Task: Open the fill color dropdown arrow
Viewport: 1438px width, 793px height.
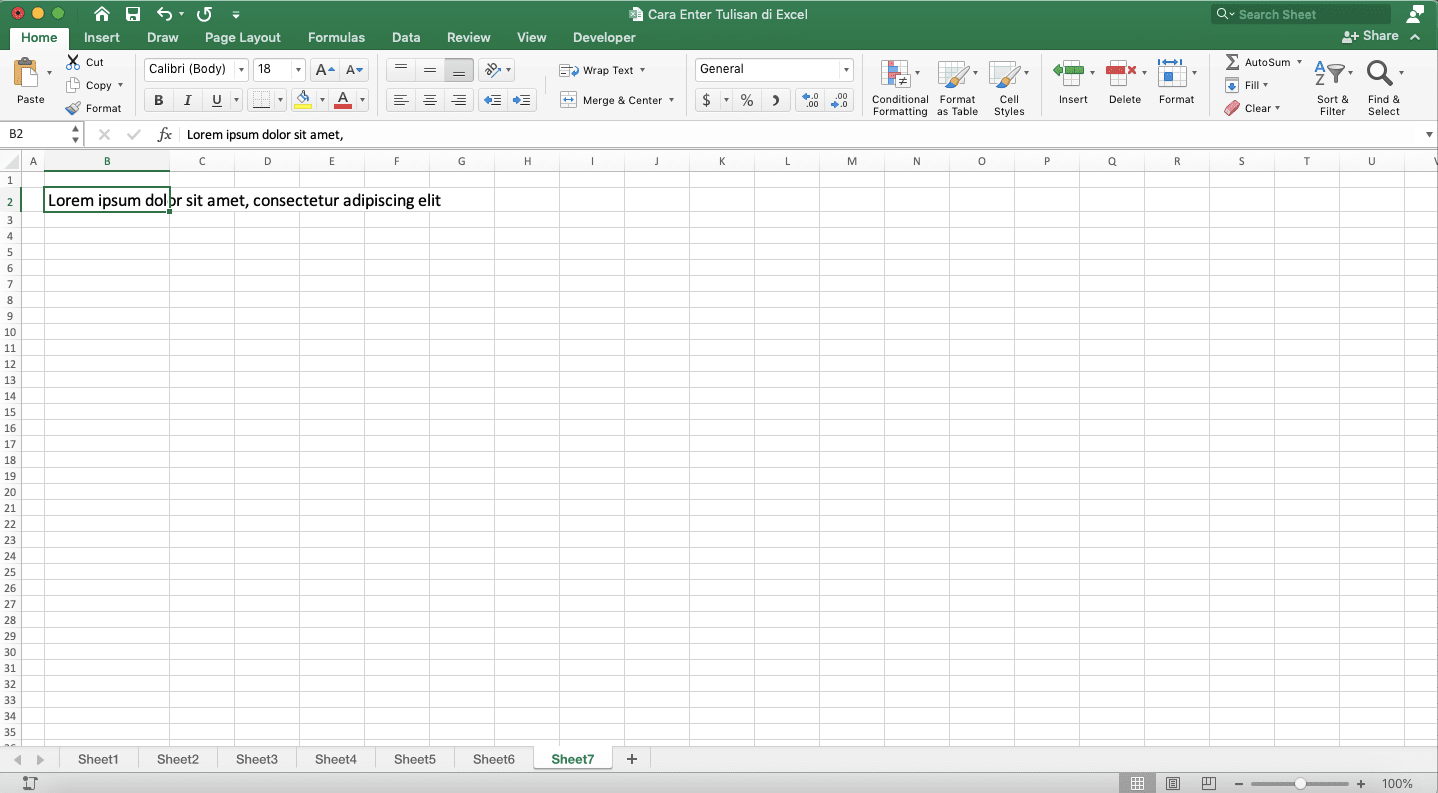Action: click(x=322, y=100)
